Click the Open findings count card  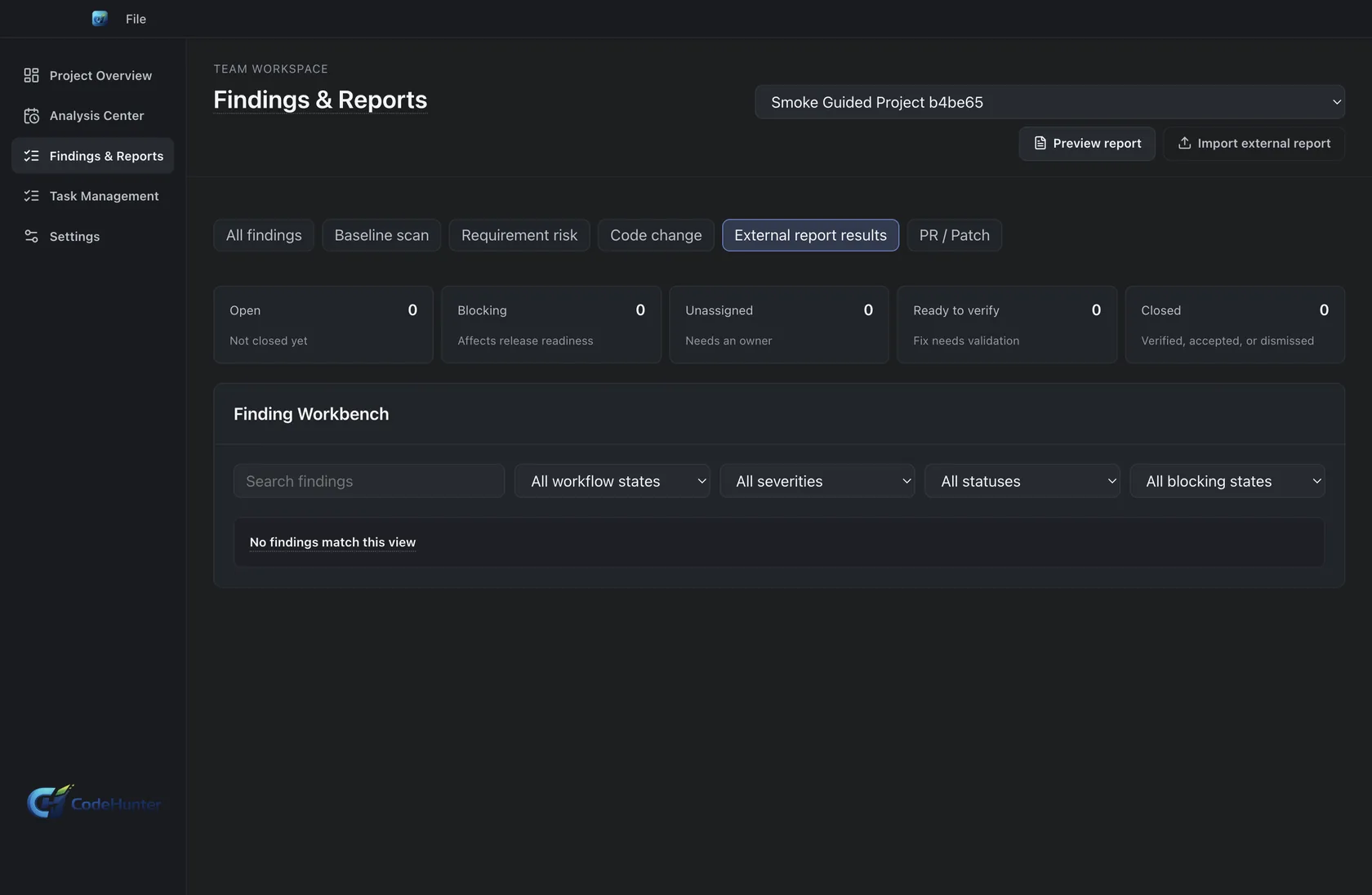[323, 324]
